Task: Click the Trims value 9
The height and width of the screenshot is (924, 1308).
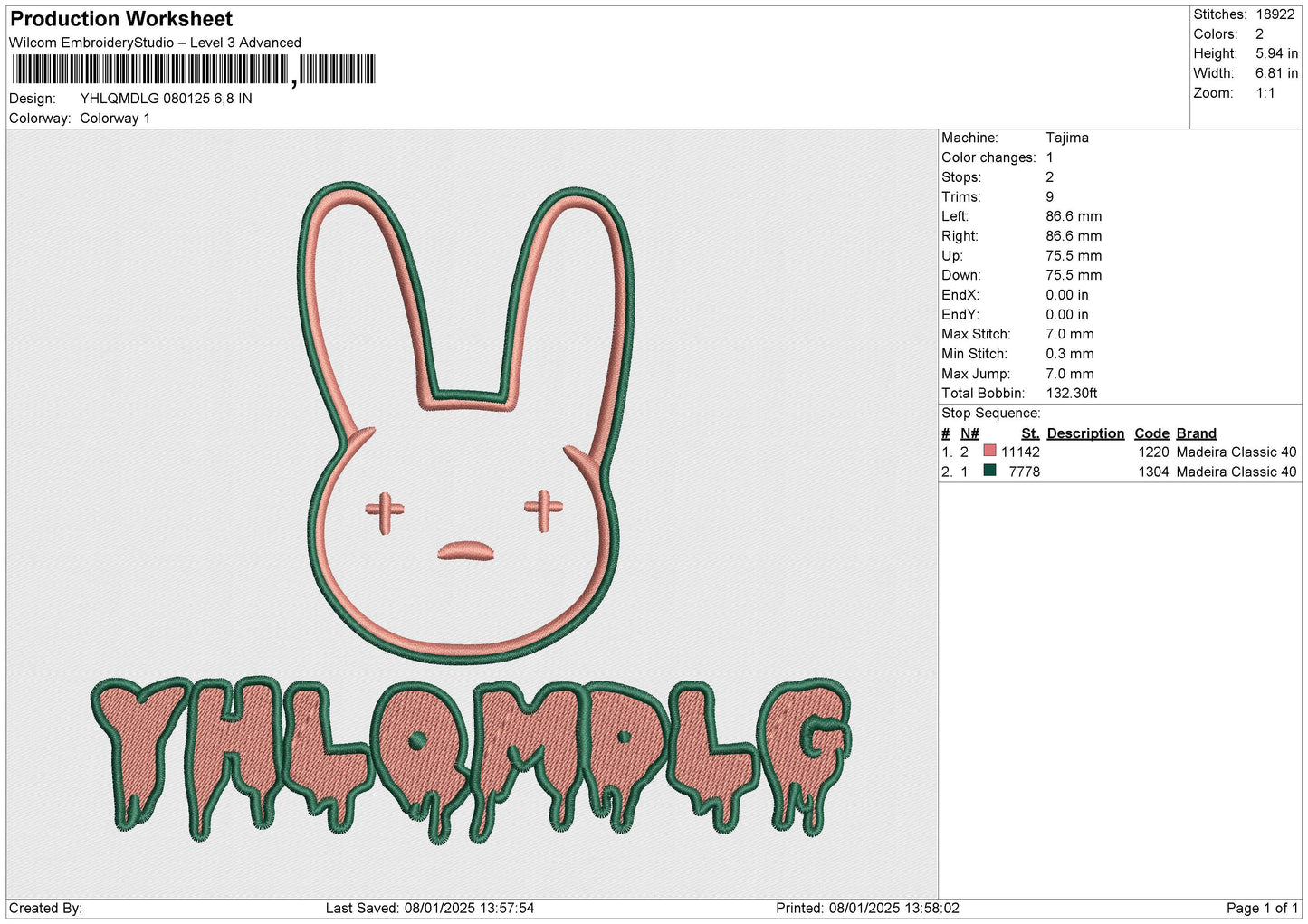Action: click(1050, 196)
